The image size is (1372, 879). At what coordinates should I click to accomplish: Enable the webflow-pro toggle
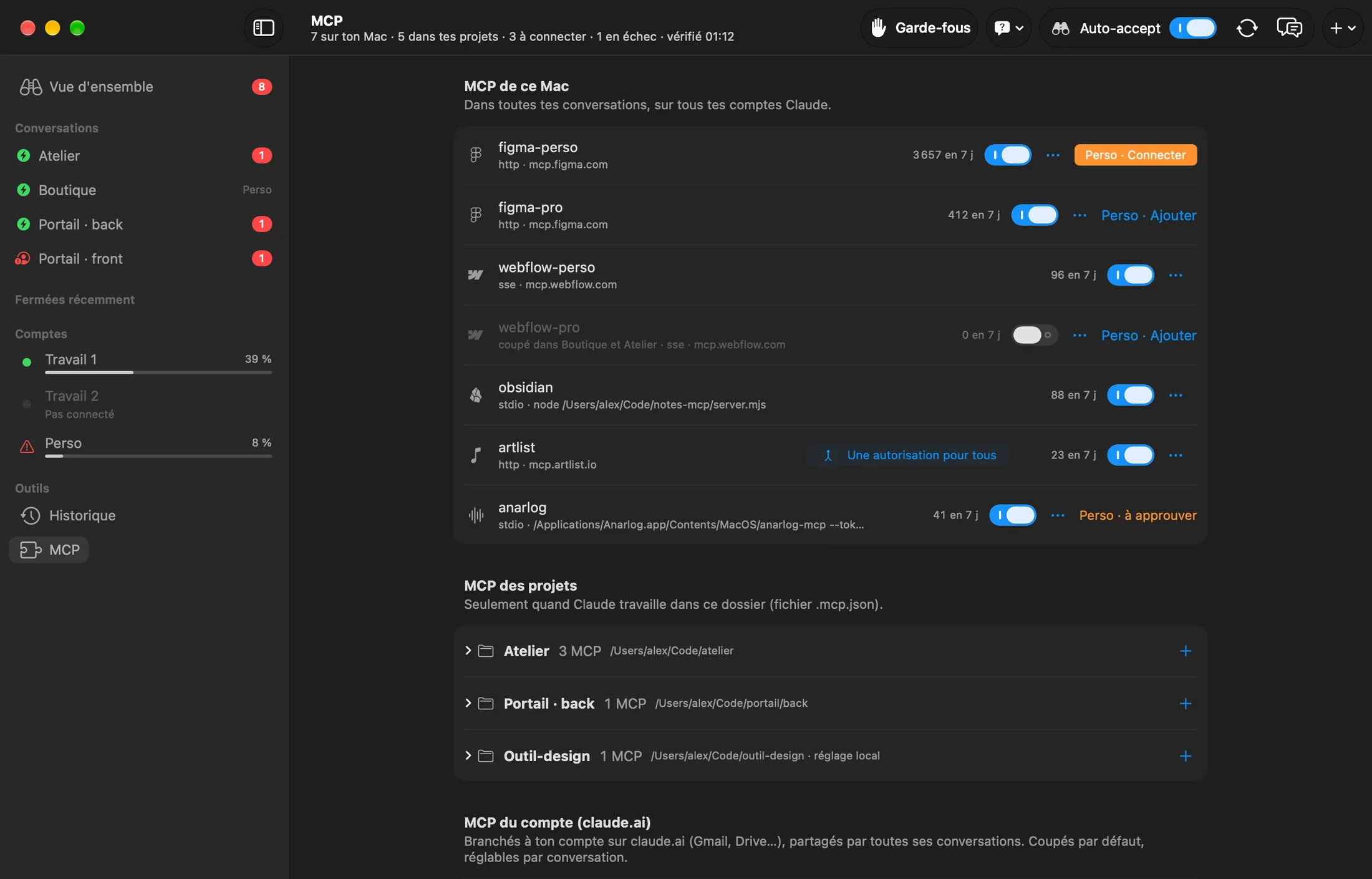(x=1034, y=335)
